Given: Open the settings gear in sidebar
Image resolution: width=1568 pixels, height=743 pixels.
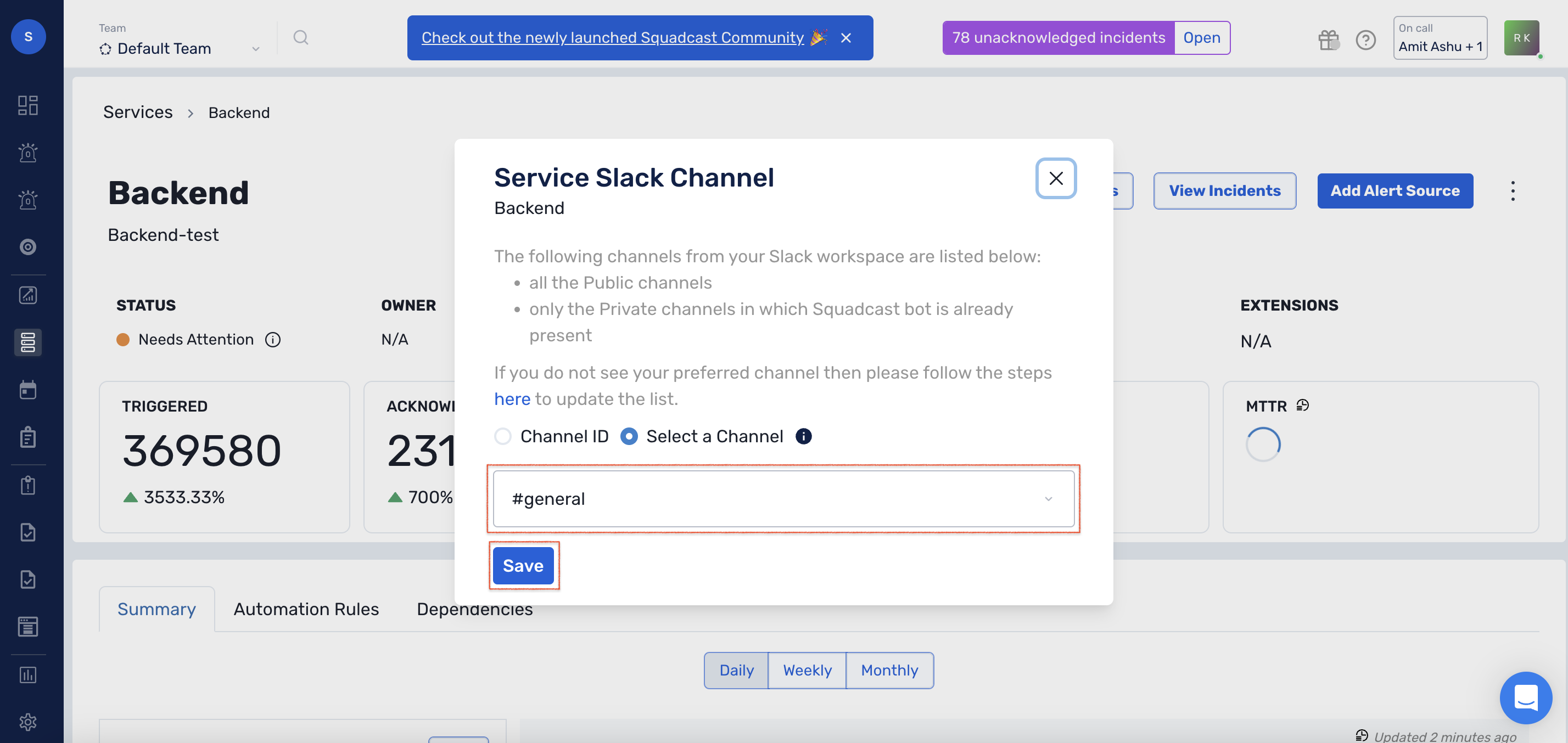Looking at the screenshot, I should pyautogui.click(x=28, y=722).
